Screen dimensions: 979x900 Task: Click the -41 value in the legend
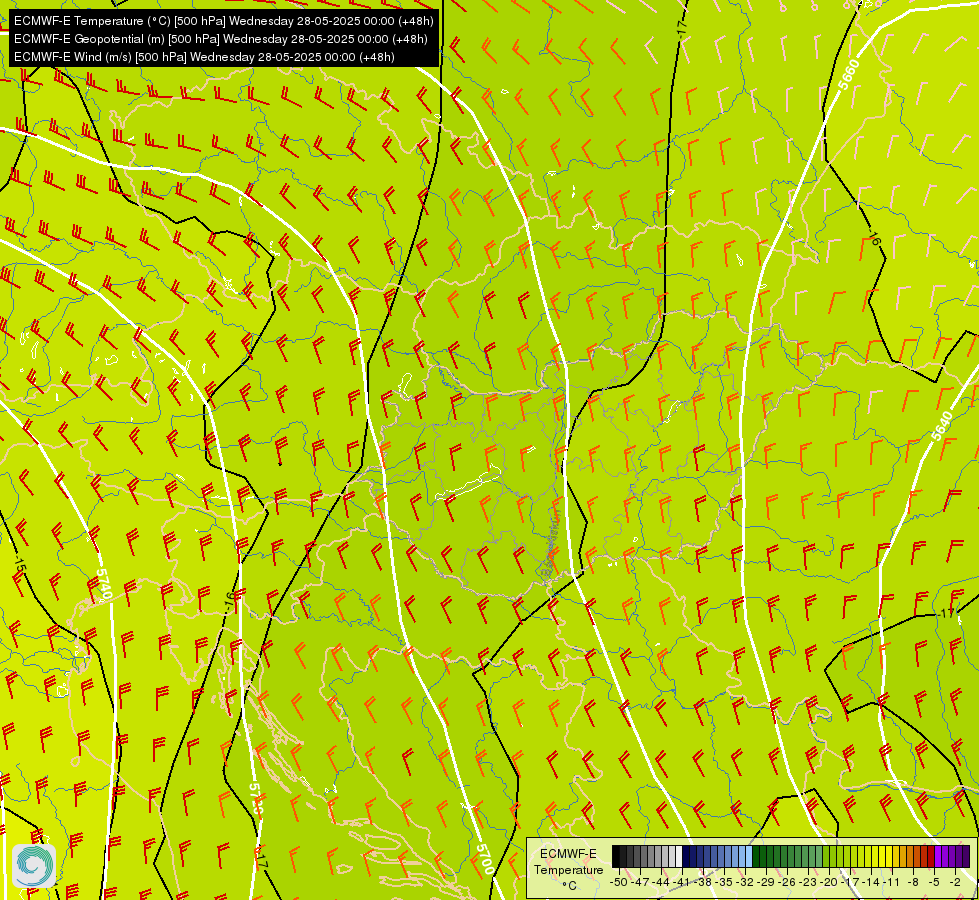click(682, 882)
